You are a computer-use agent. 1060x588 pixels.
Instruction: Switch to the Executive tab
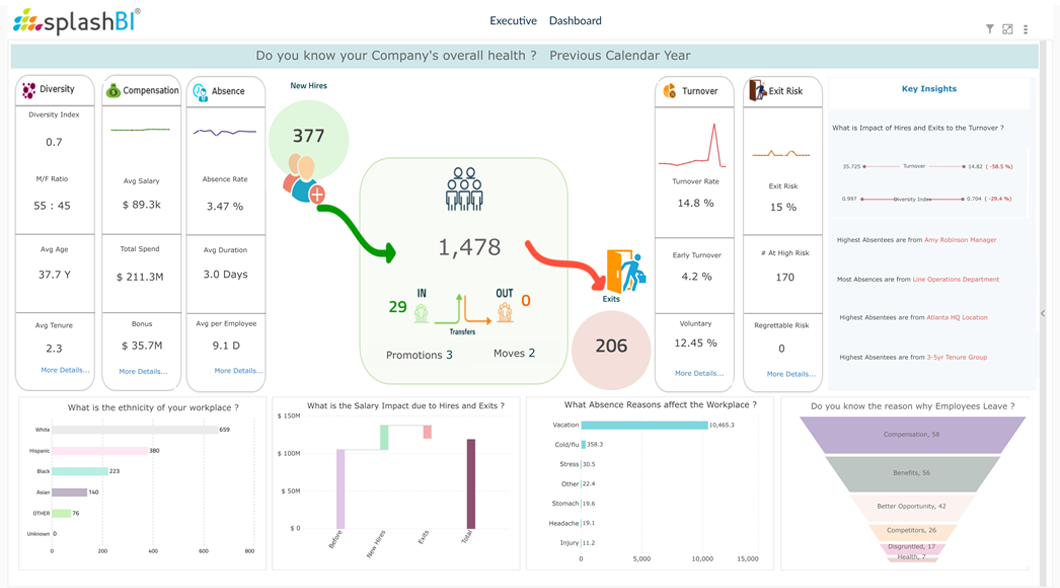511,20
